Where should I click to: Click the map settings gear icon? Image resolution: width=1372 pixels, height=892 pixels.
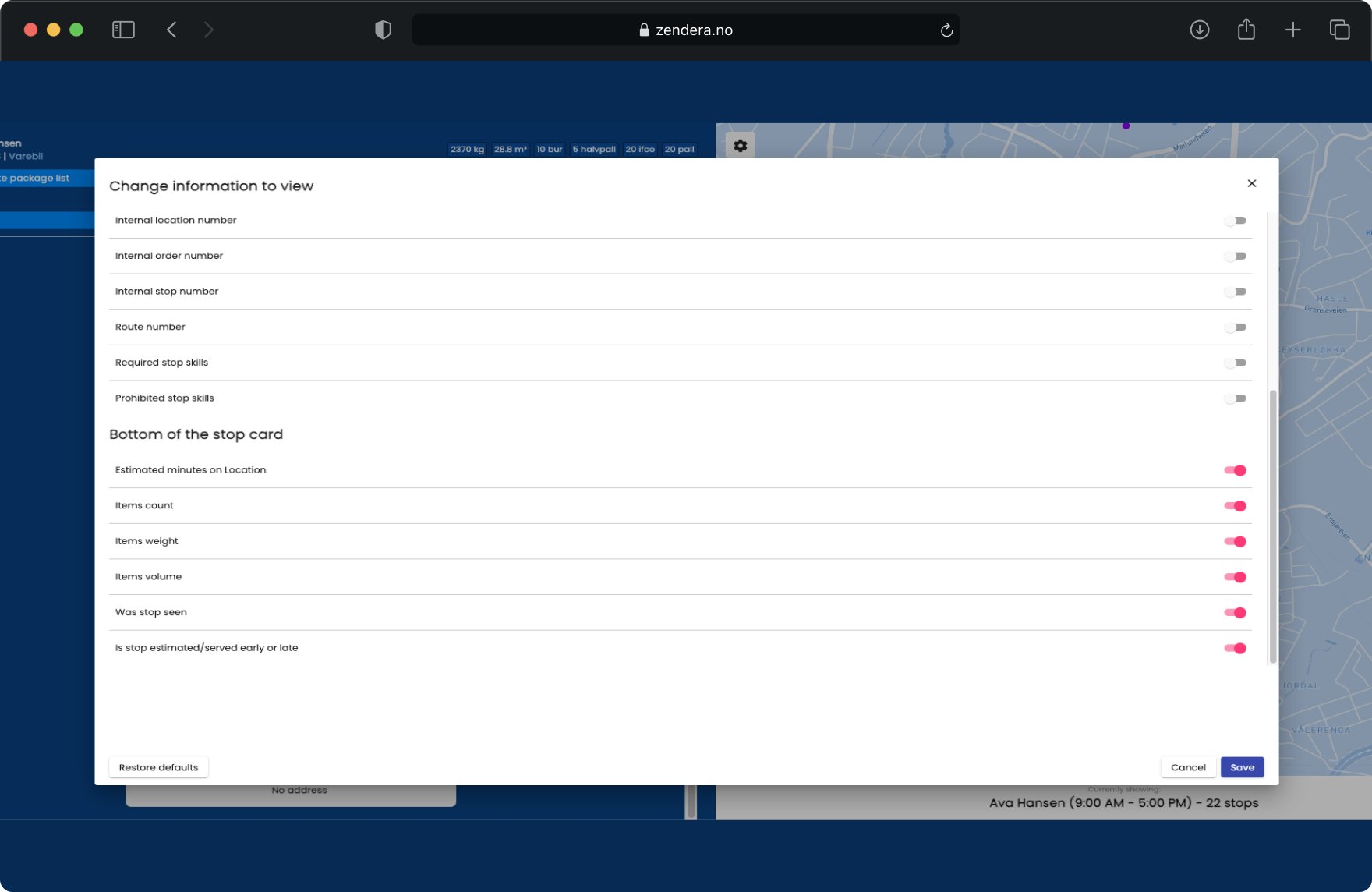740,145
